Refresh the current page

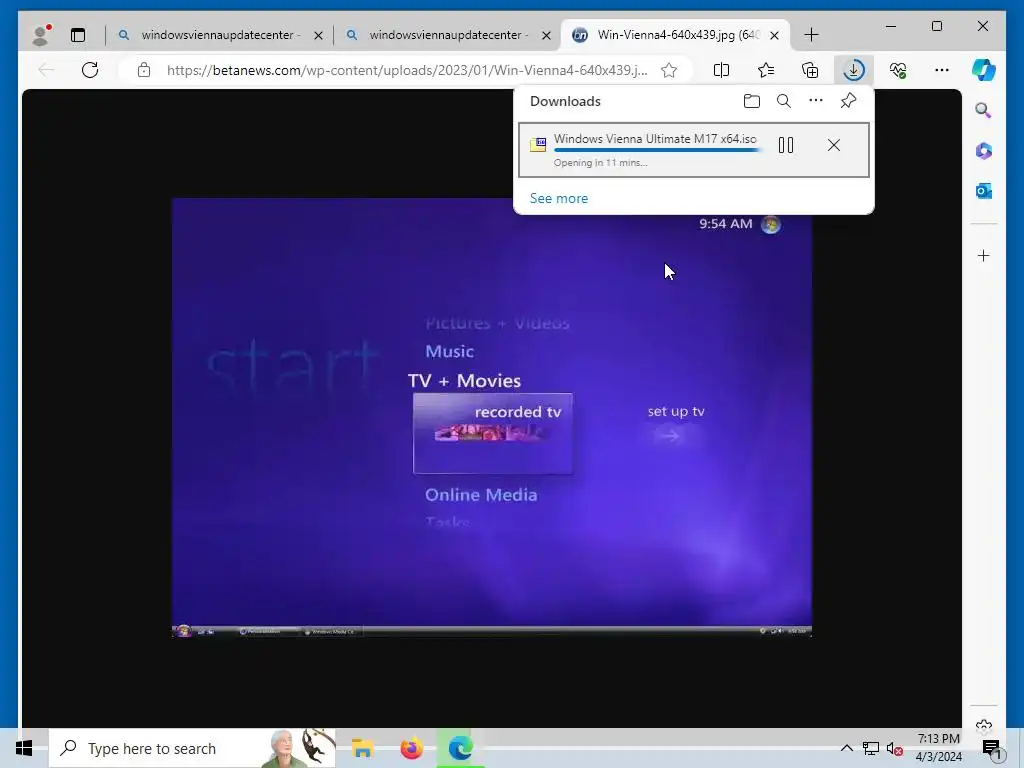tap(90, 70)
